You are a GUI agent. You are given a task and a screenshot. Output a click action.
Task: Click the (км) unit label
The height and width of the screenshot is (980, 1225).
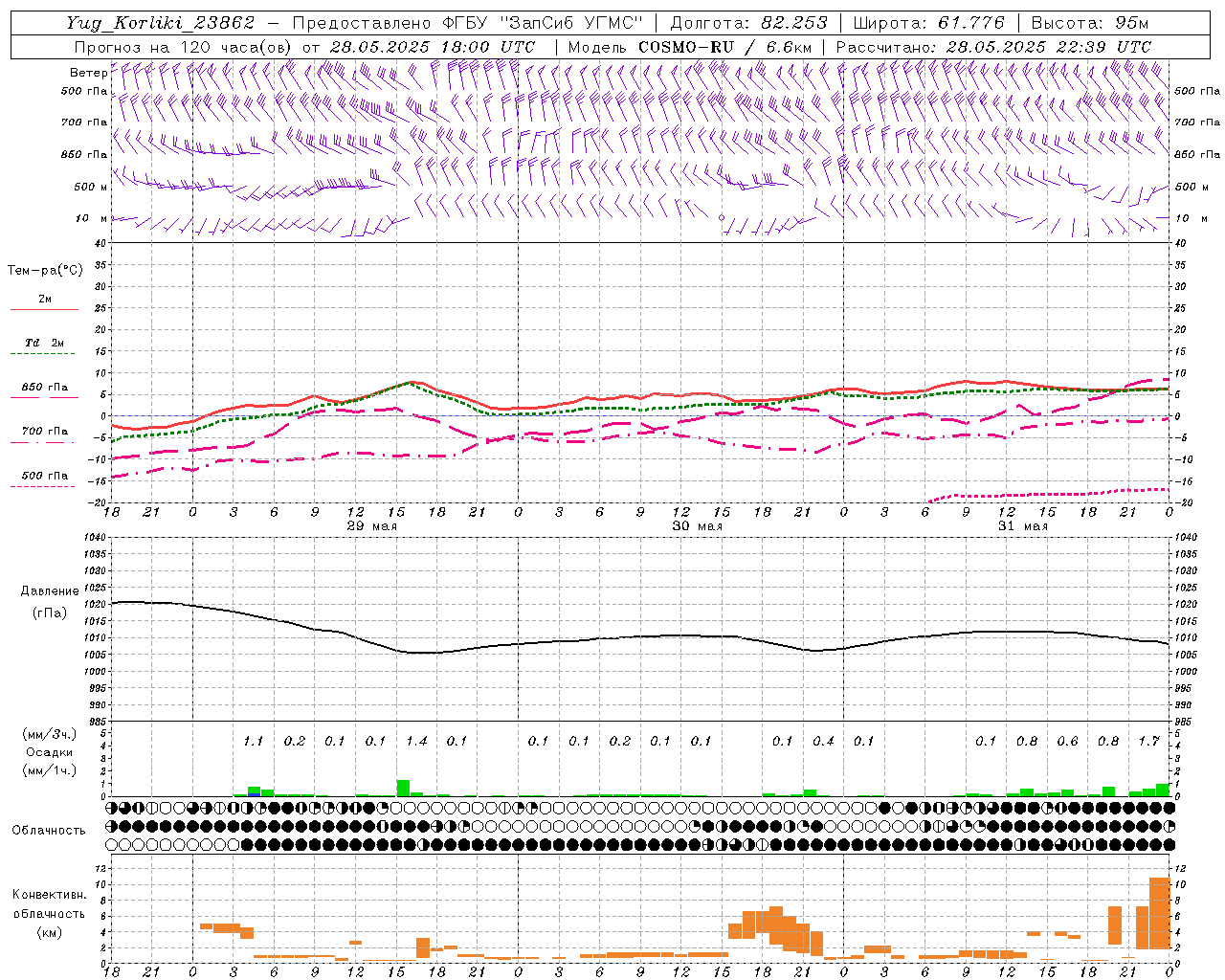[x=50, y=932]
